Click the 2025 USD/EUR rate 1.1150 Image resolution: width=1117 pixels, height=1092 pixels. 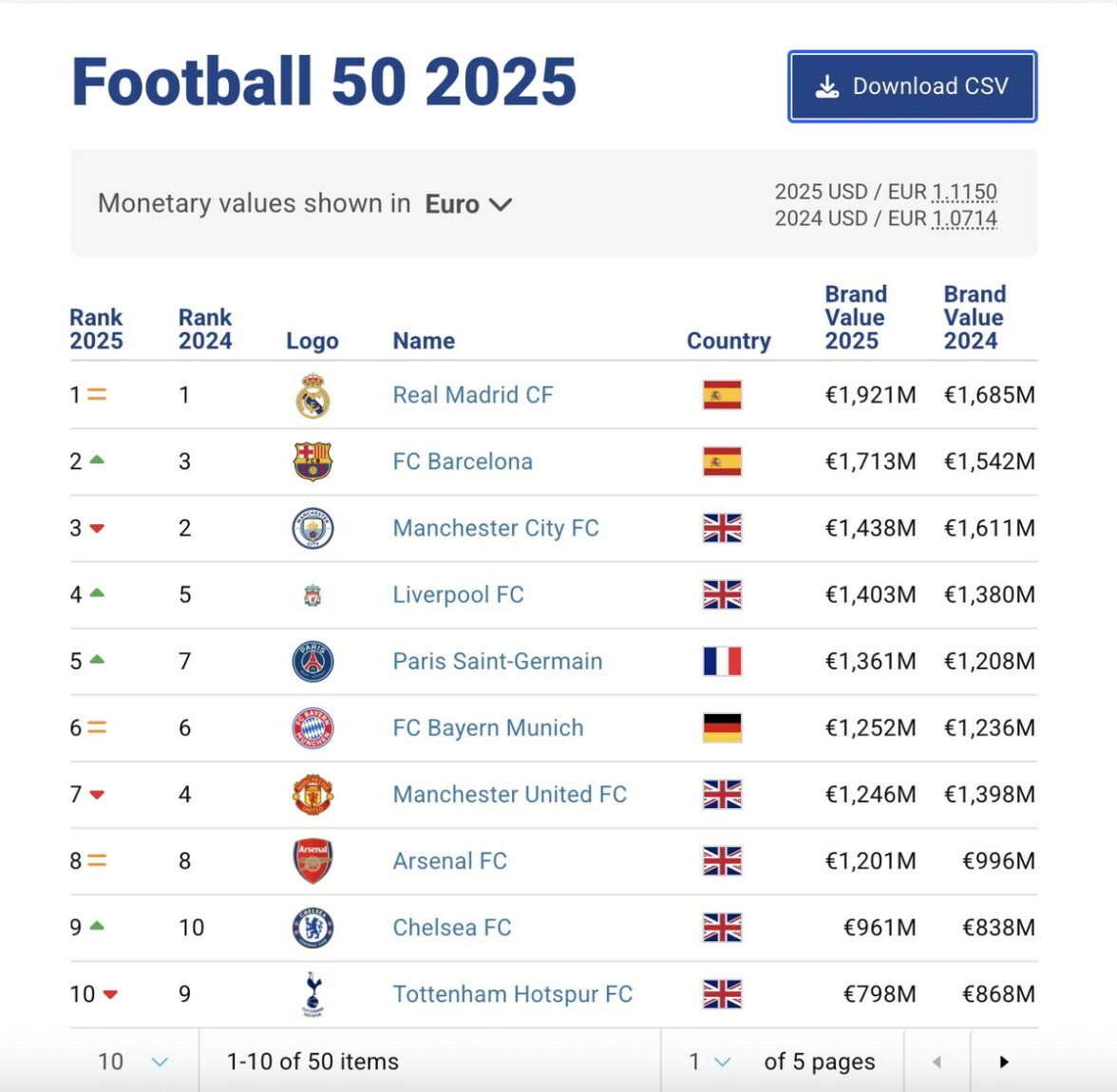pos(964,192)
